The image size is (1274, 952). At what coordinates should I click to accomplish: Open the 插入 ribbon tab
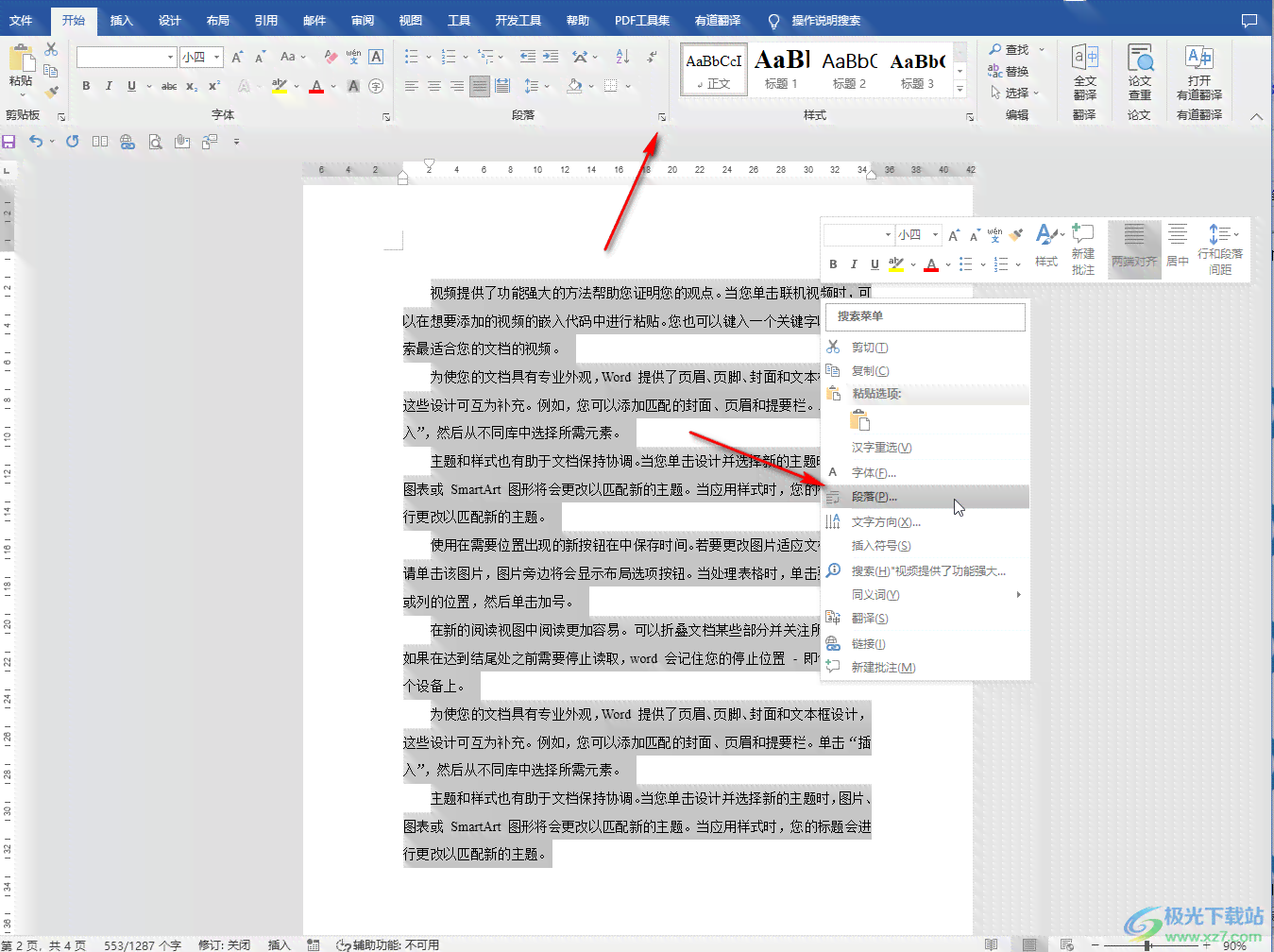(x=121, y=20)
